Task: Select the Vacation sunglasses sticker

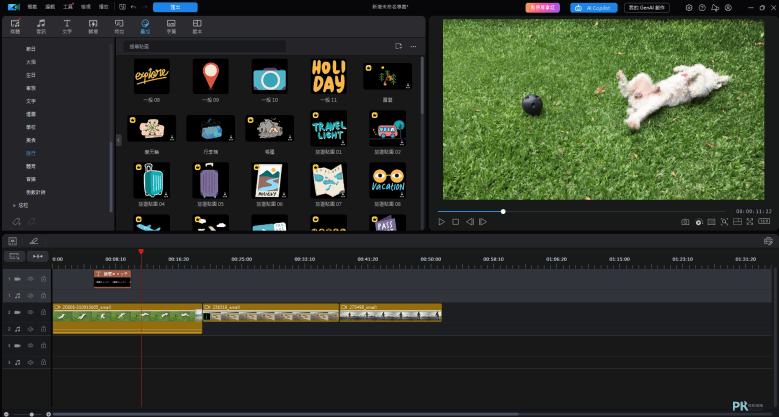Action: click(388, 180)
